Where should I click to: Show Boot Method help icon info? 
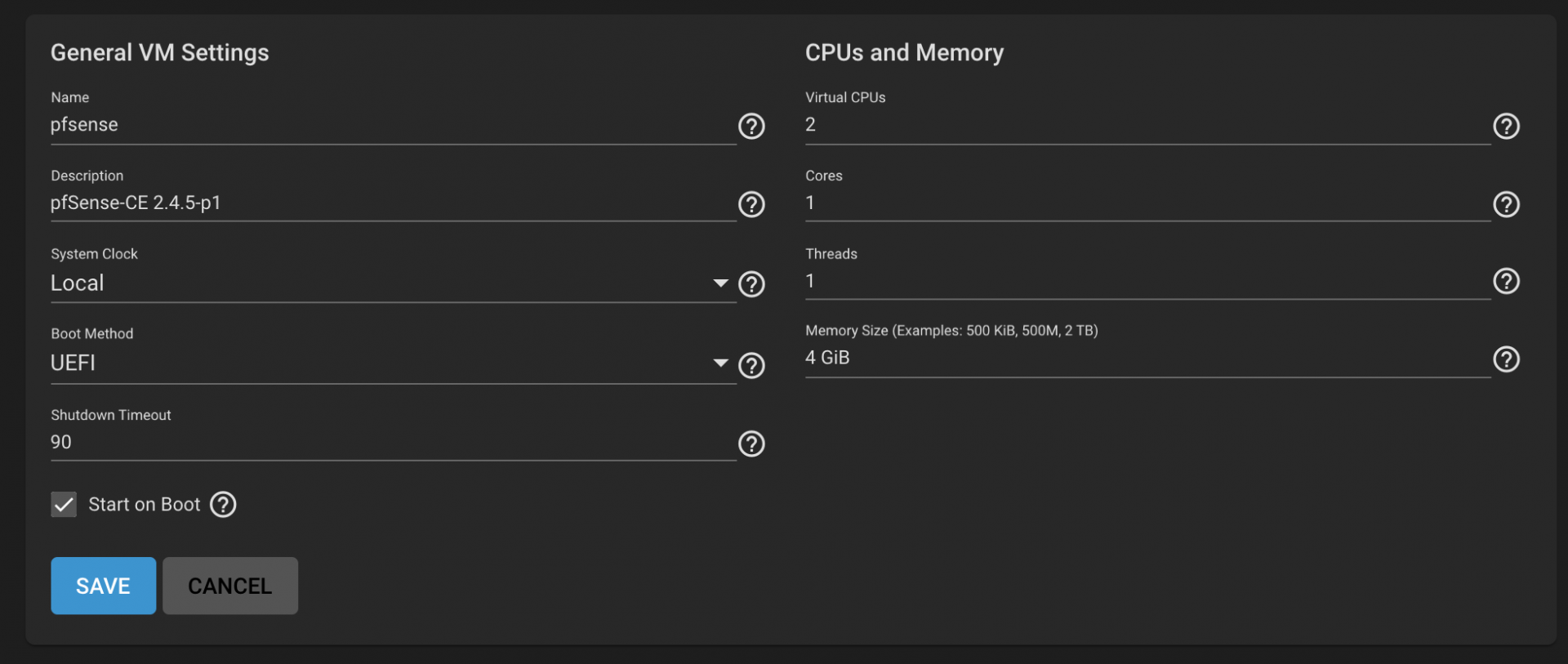(751, 365)
